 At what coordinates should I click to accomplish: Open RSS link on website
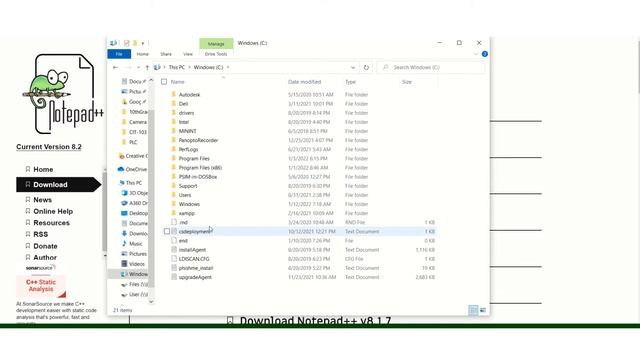[40, 234]
